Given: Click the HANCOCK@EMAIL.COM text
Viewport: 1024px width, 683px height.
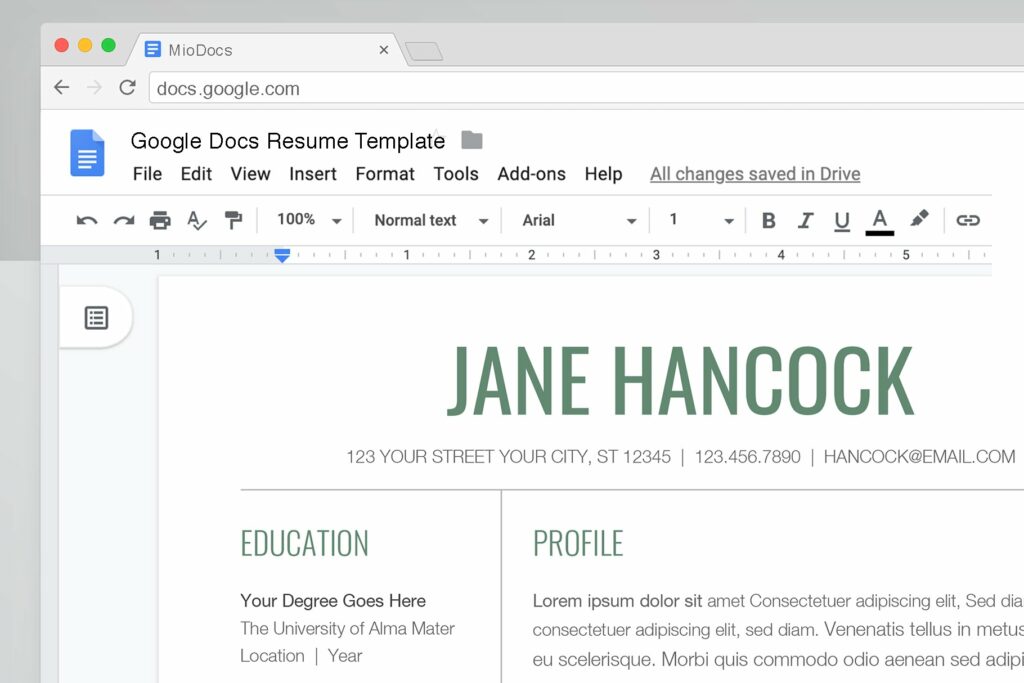Looking at the screenshot, I should (x=920, y=456).
